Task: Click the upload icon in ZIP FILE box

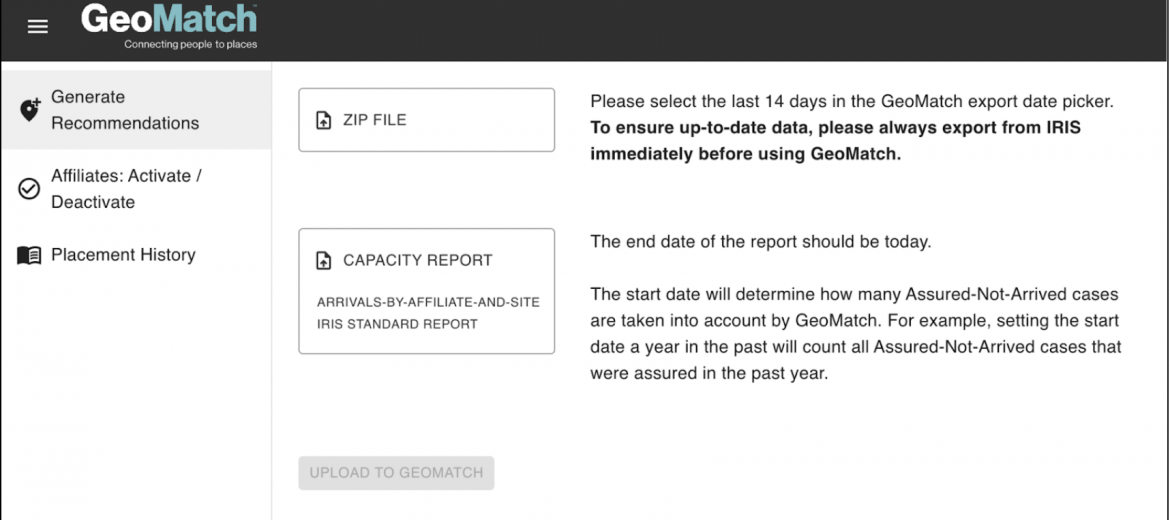Action: click(324, 120)
